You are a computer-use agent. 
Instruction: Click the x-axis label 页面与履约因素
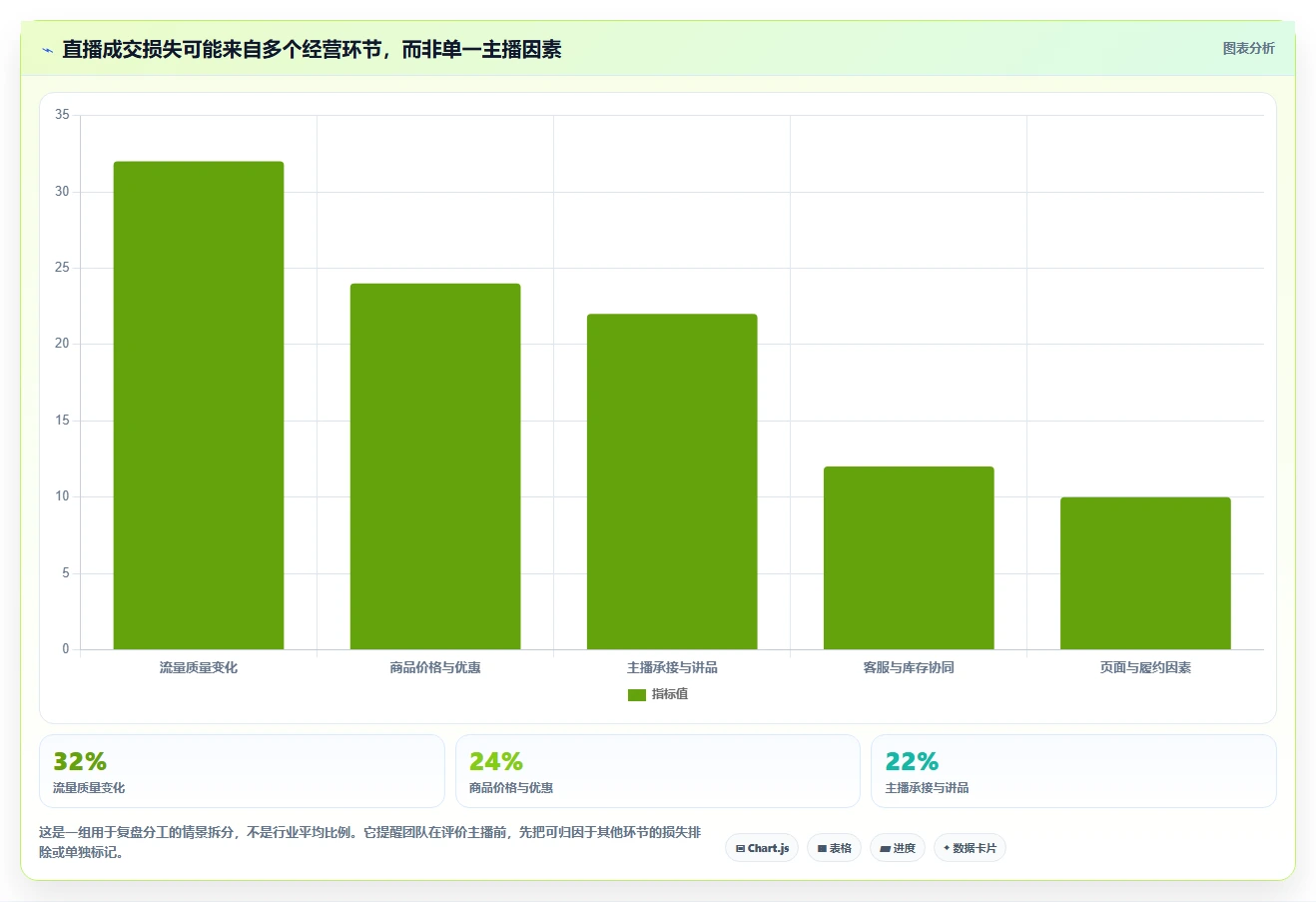point(1145,667)
